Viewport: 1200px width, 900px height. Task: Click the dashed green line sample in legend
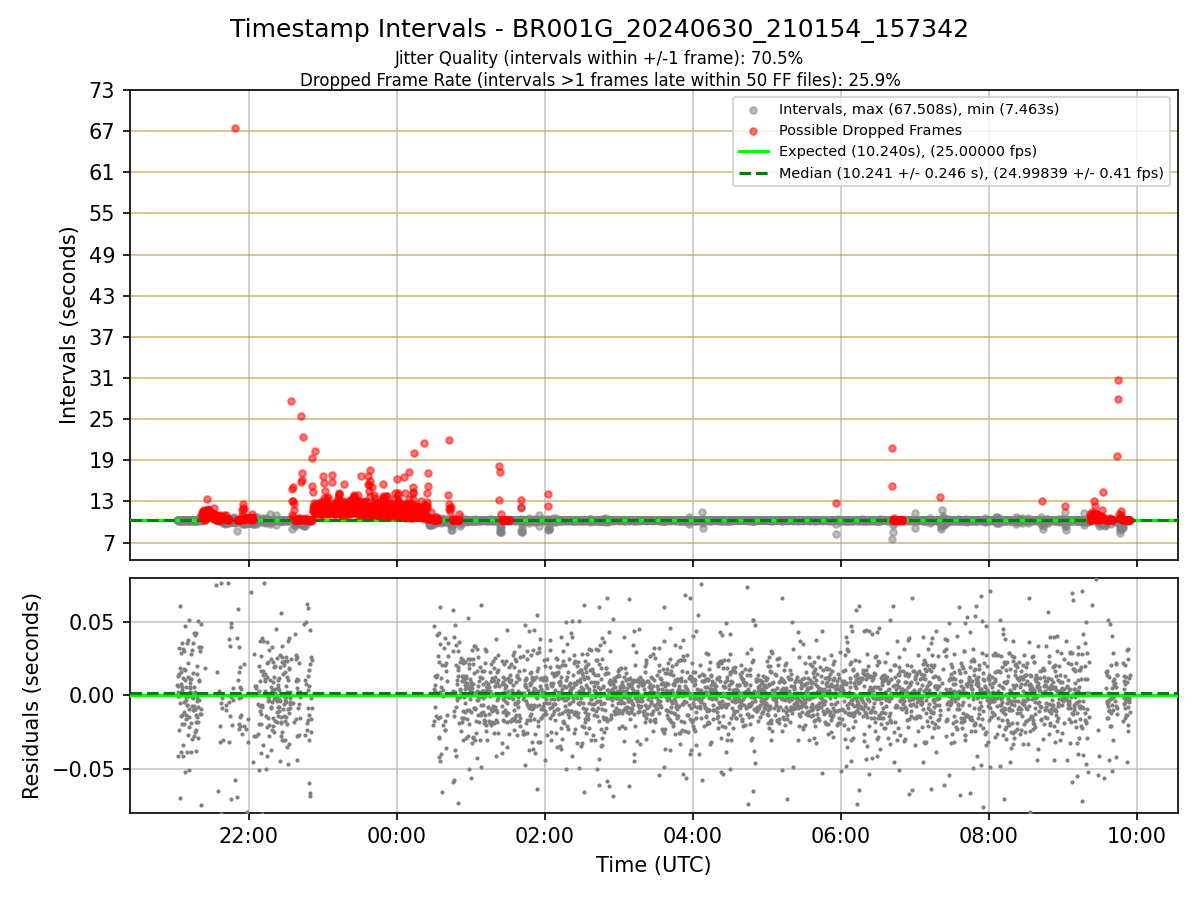(x=754, y=173)
